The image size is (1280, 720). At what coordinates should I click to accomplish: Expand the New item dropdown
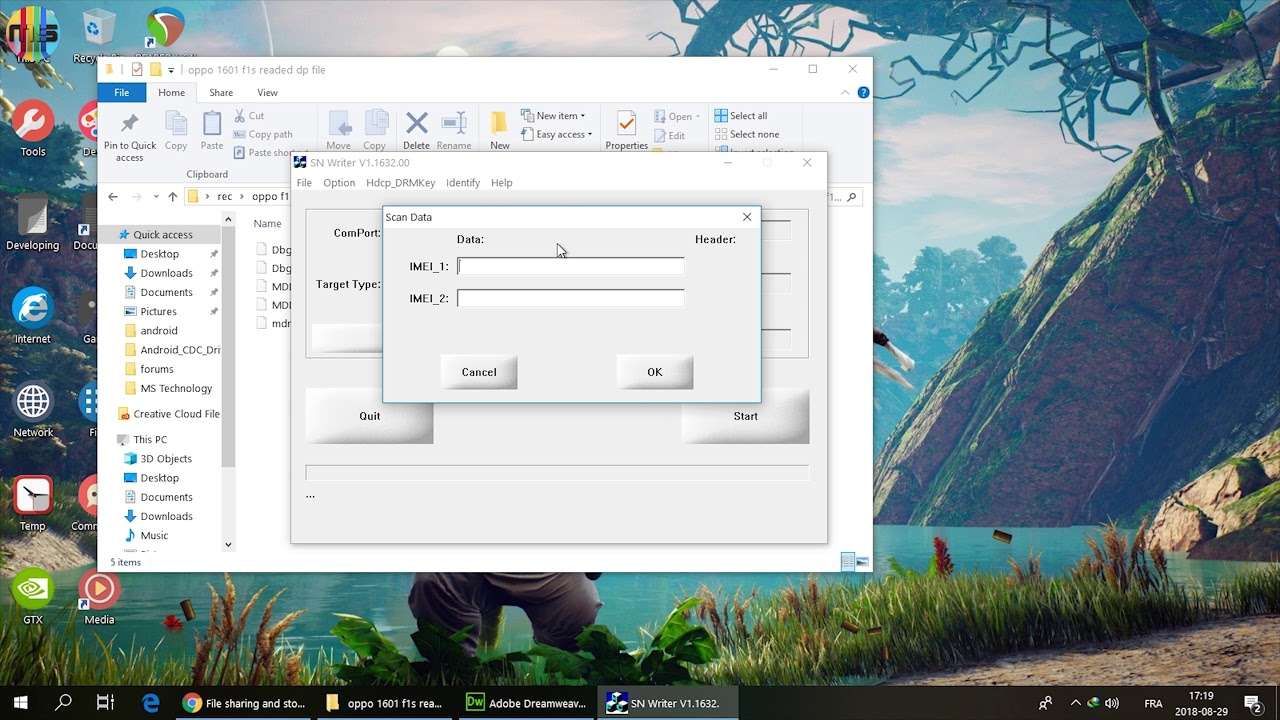coord(560,116)
